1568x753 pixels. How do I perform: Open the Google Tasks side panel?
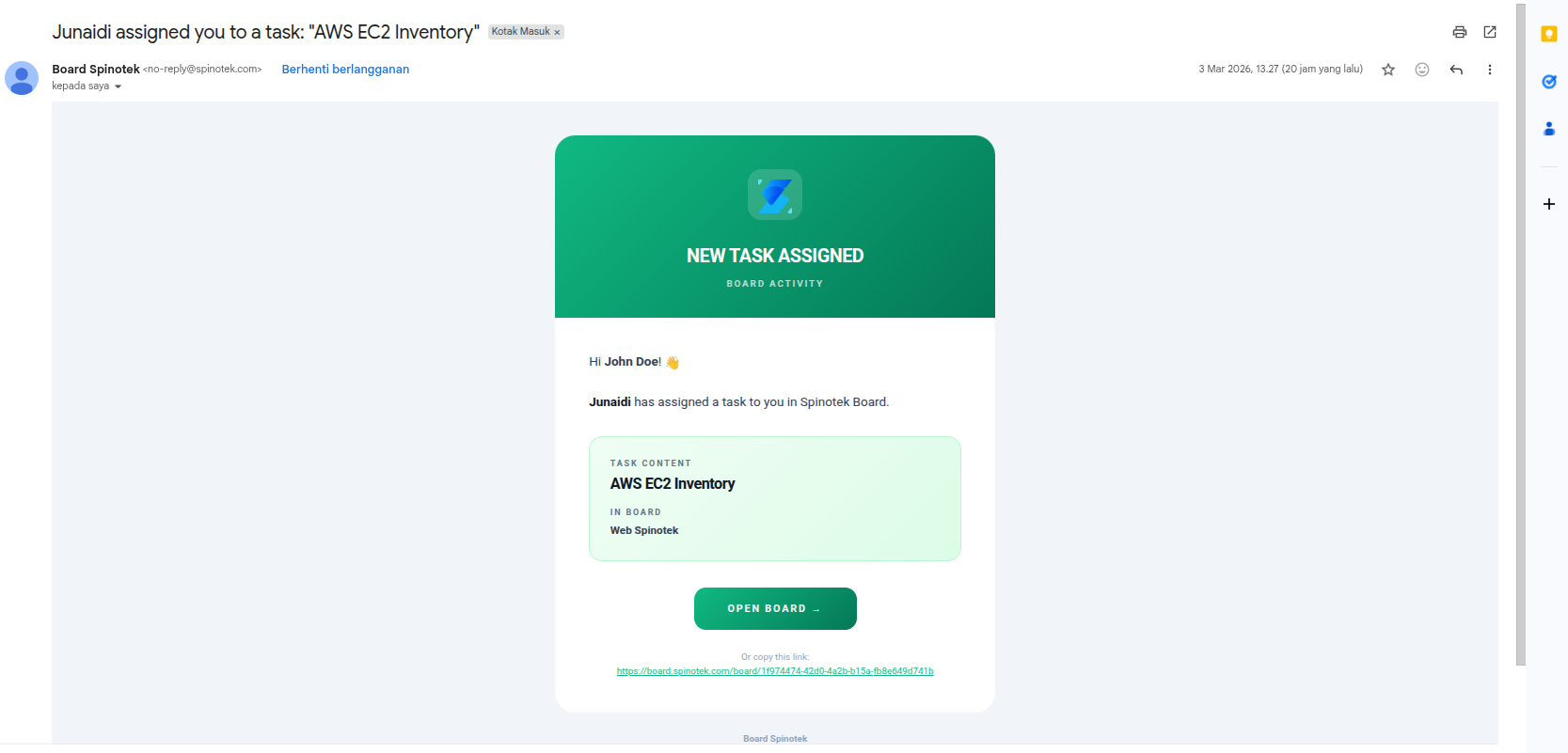1548,82
